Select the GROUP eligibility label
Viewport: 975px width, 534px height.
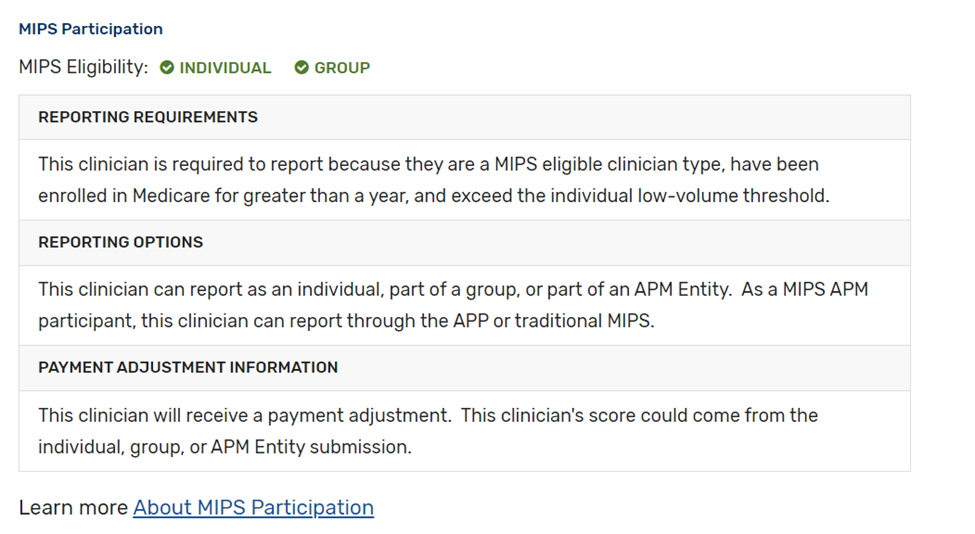pyautogui.click(x=342, y=68)
